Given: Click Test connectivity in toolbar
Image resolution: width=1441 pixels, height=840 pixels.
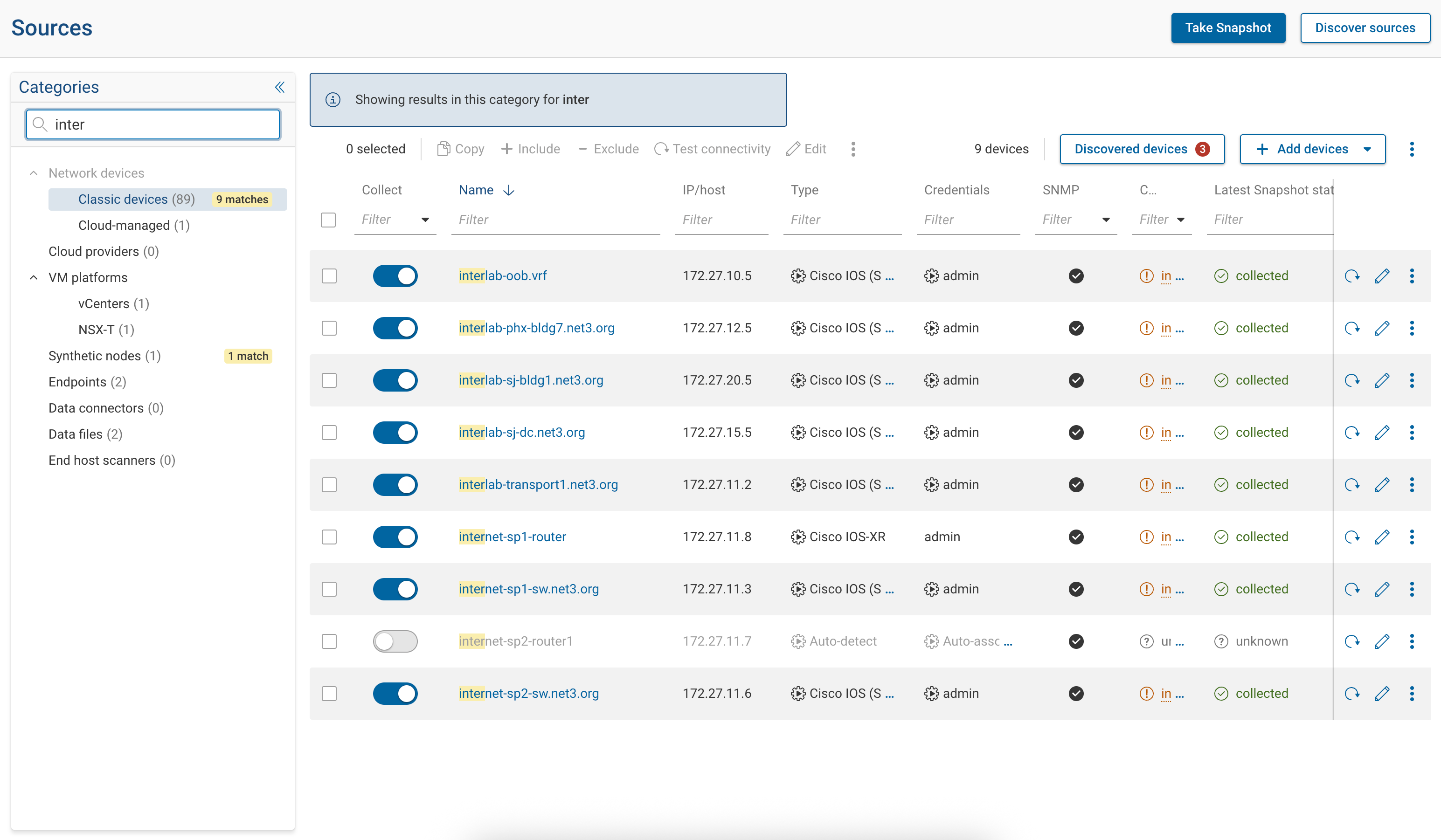Looking at the screenshot, I should point(713,149).
